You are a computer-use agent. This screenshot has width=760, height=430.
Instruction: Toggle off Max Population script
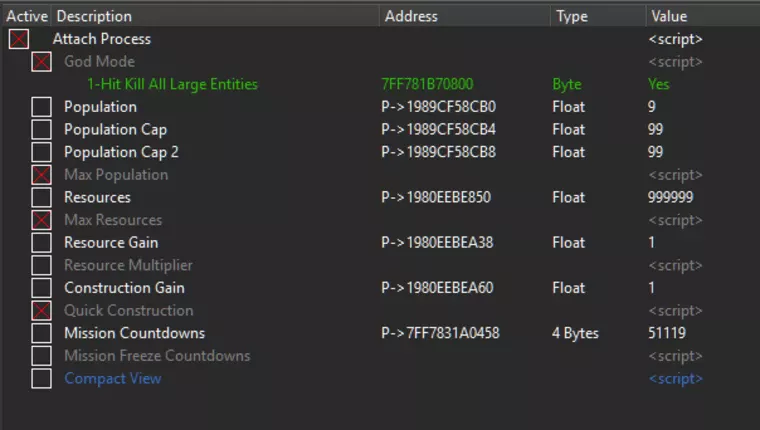41,175
